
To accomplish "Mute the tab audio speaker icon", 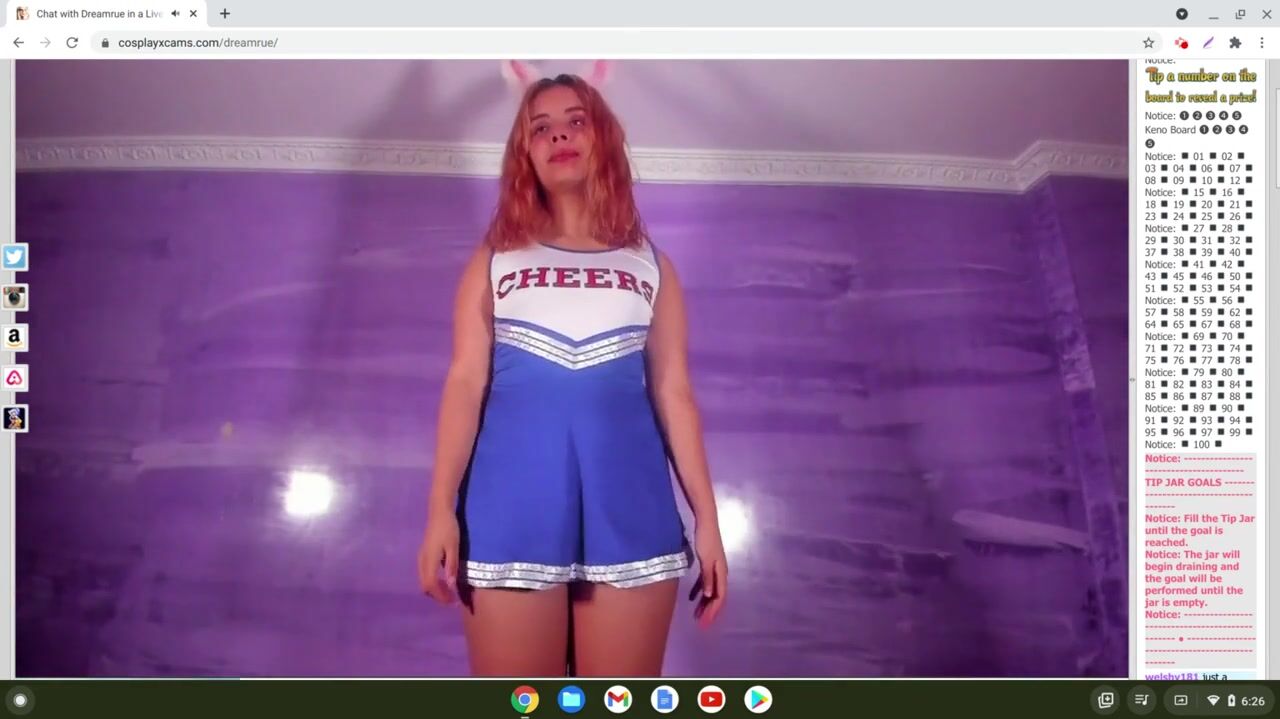I will point(175,14).
